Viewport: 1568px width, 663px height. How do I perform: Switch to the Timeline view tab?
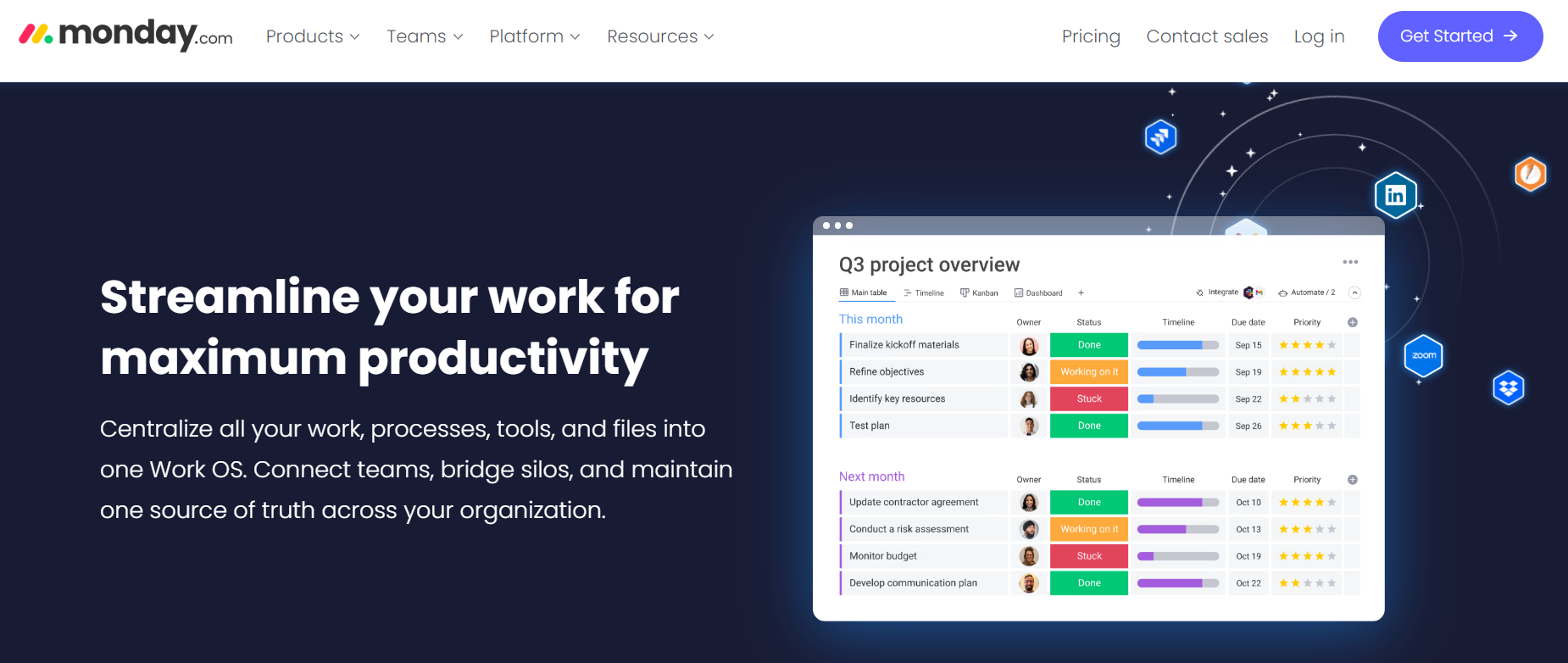coord(924,292)
